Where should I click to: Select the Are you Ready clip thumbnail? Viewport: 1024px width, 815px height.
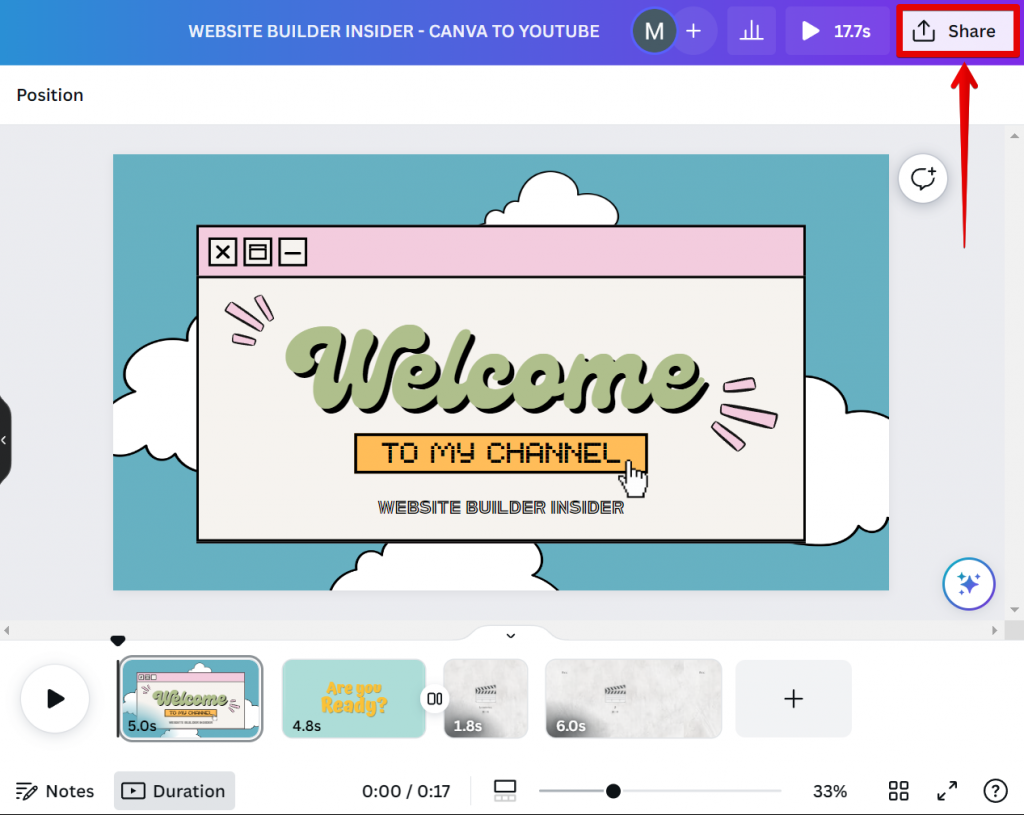coord(353,698)
